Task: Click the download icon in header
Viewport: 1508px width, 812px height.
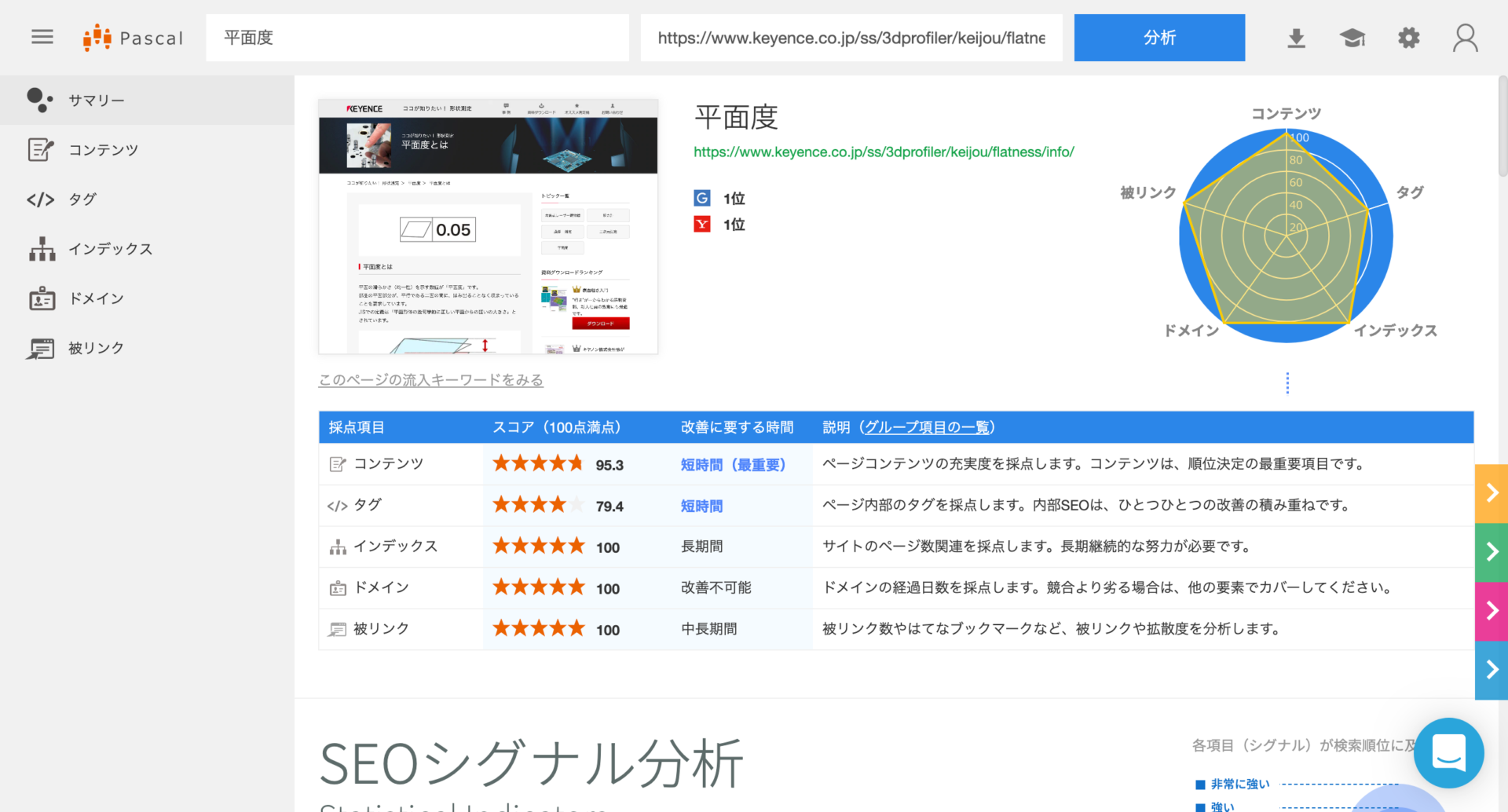Action: coord(1296,38)
